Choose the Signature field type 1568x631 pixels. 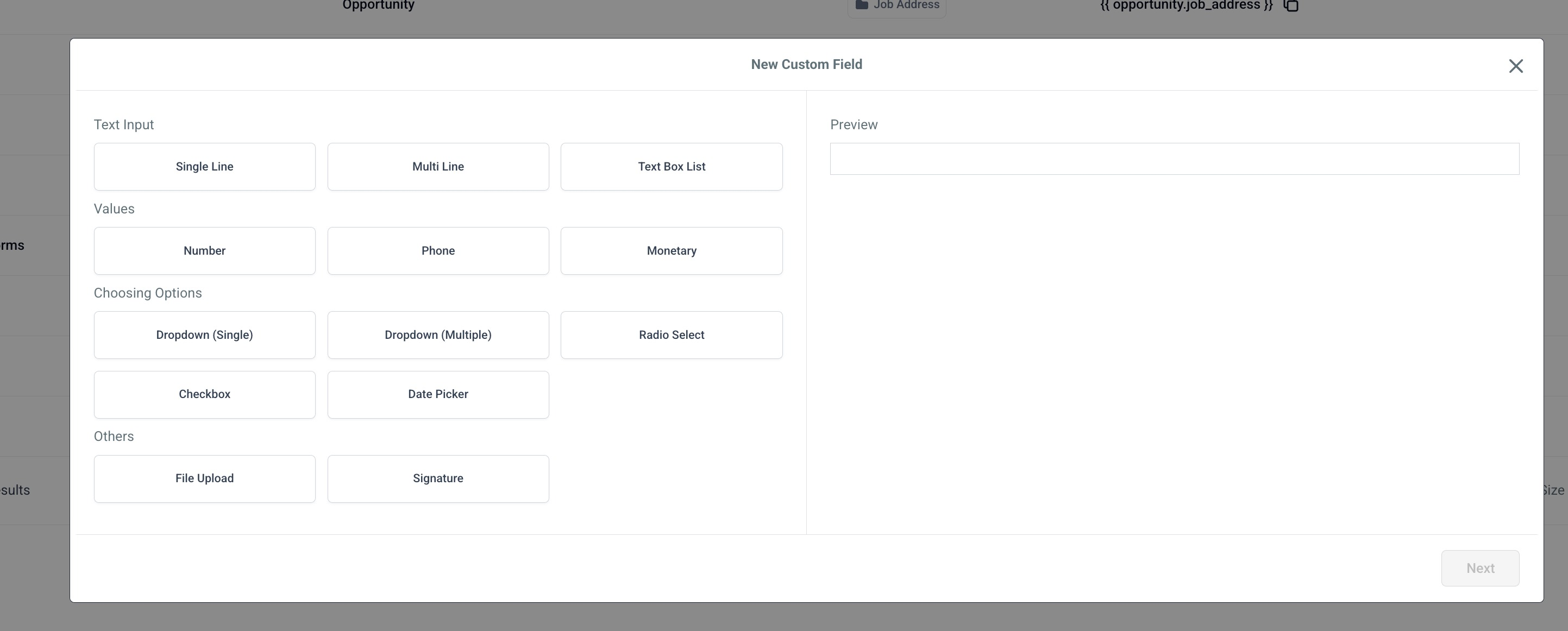438,478
